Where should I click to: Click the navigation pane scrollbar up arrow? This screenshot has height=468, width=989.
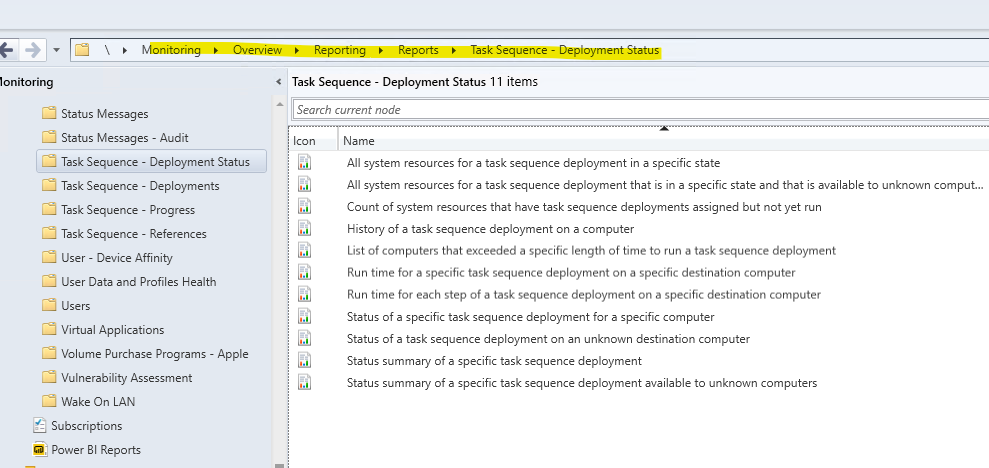point(280,103)
